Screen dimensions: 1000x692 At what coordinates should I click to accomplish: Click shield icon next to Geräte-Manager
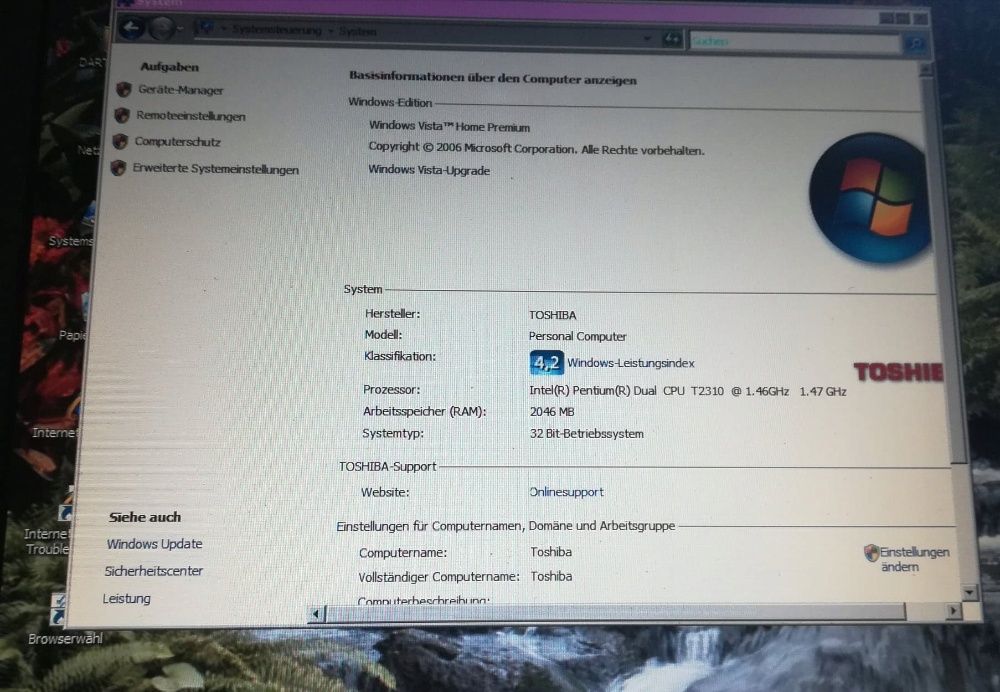point(124,89)
